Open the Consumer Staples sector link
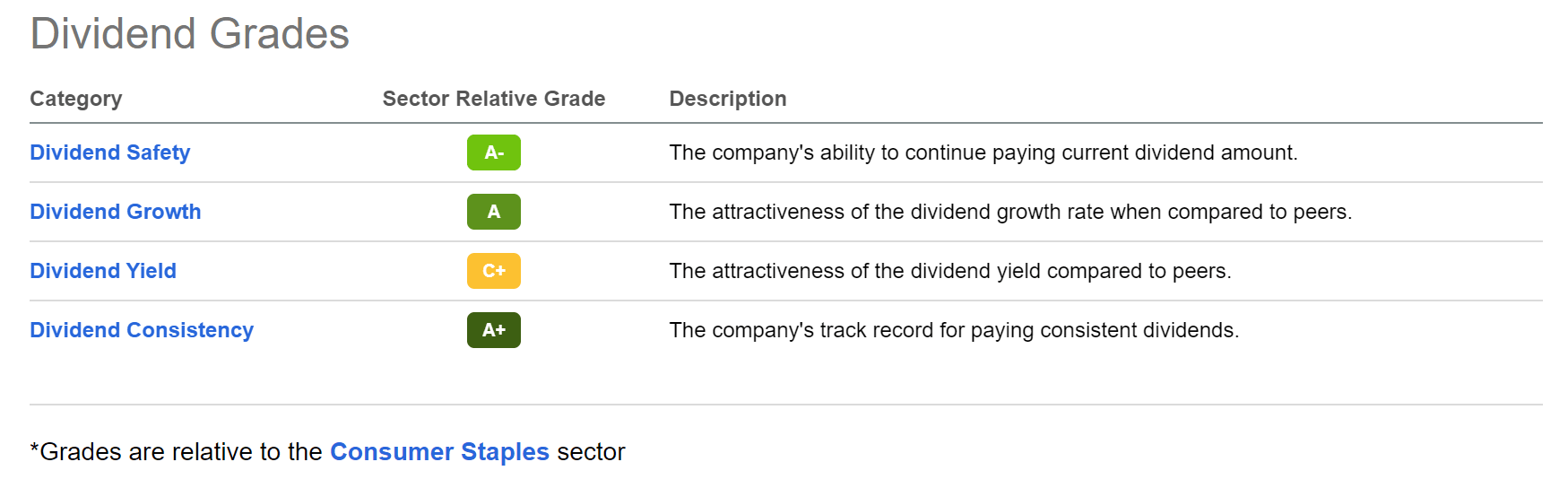 click(439, 451)
